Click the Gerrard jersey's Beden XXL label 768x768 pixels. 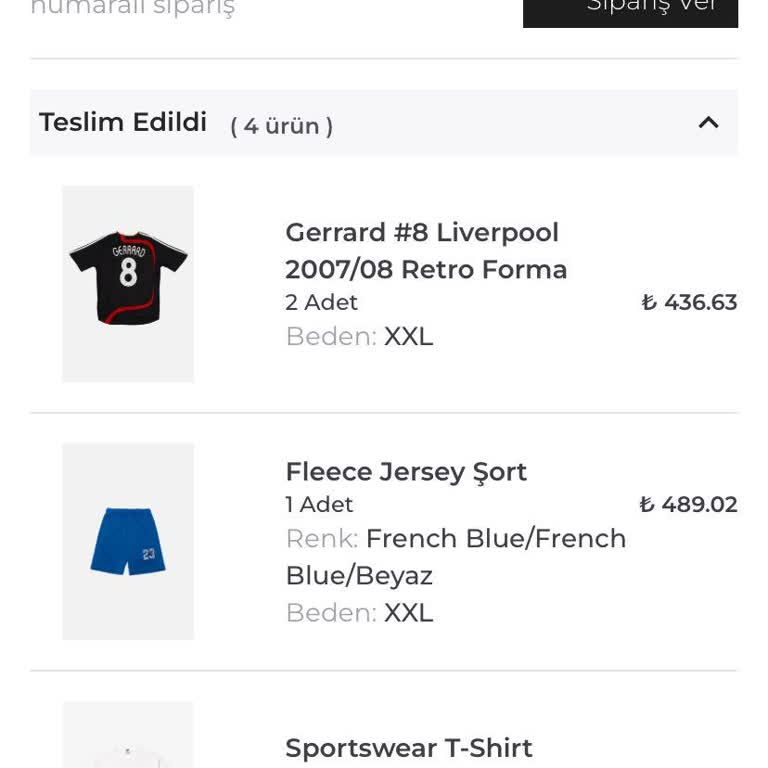(x=359, y=336)
